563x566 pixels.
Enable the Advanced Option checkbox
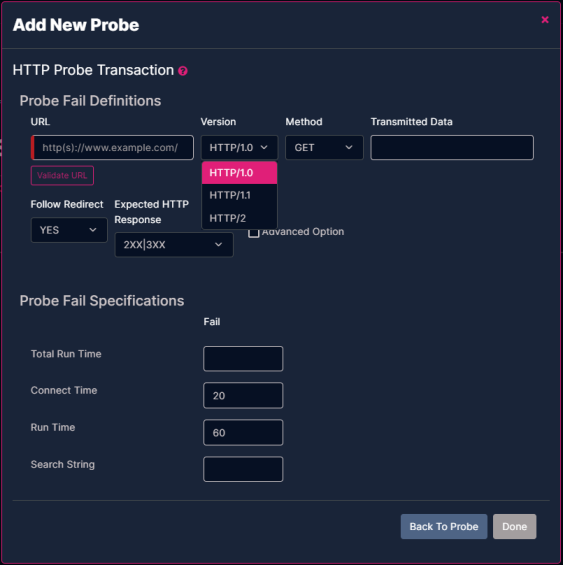[x=254, y=232]
